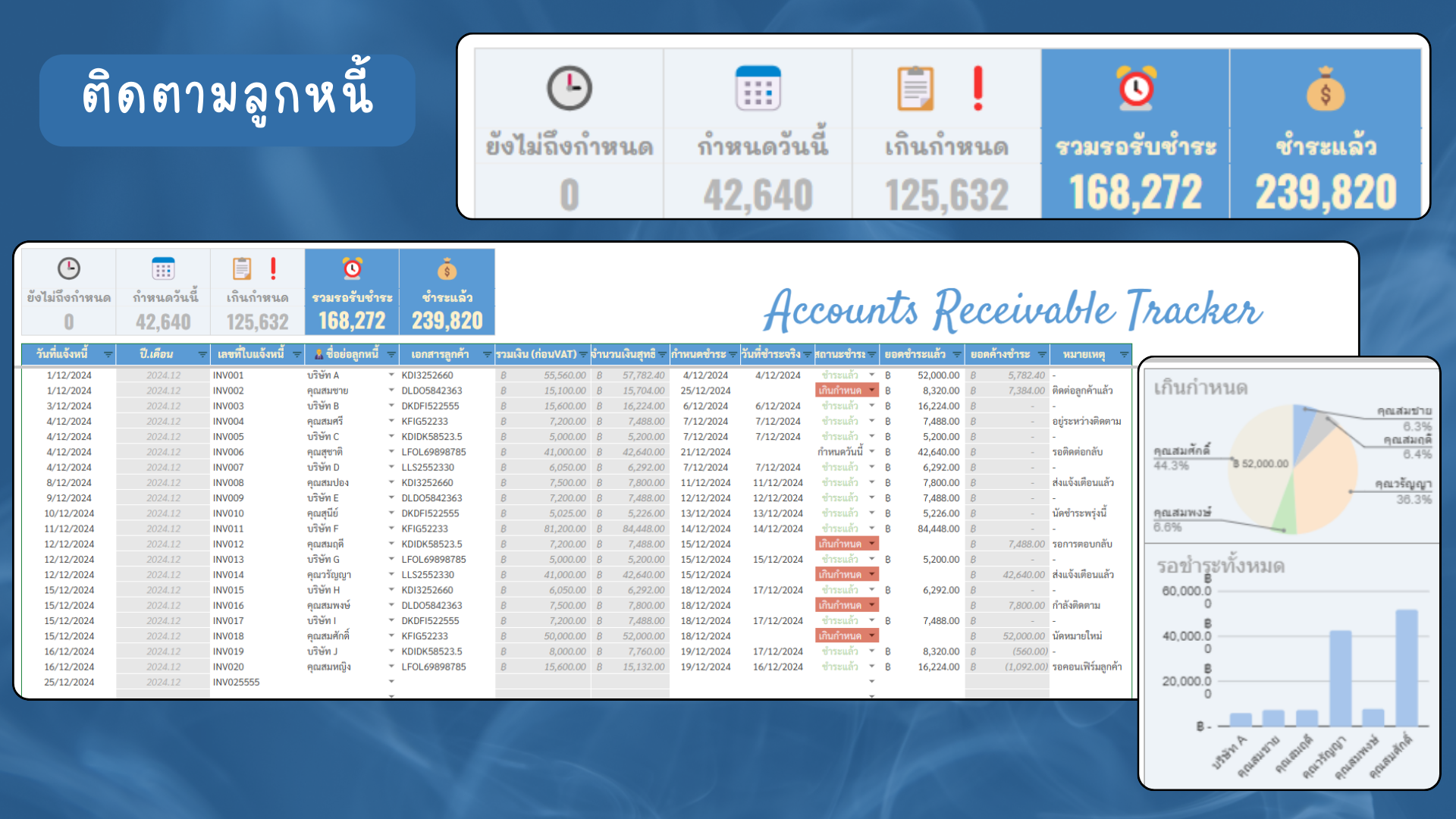Select the net amount cell 84,448.00 in INV011 row
The image size is (1456, 819).
(630, 529)
